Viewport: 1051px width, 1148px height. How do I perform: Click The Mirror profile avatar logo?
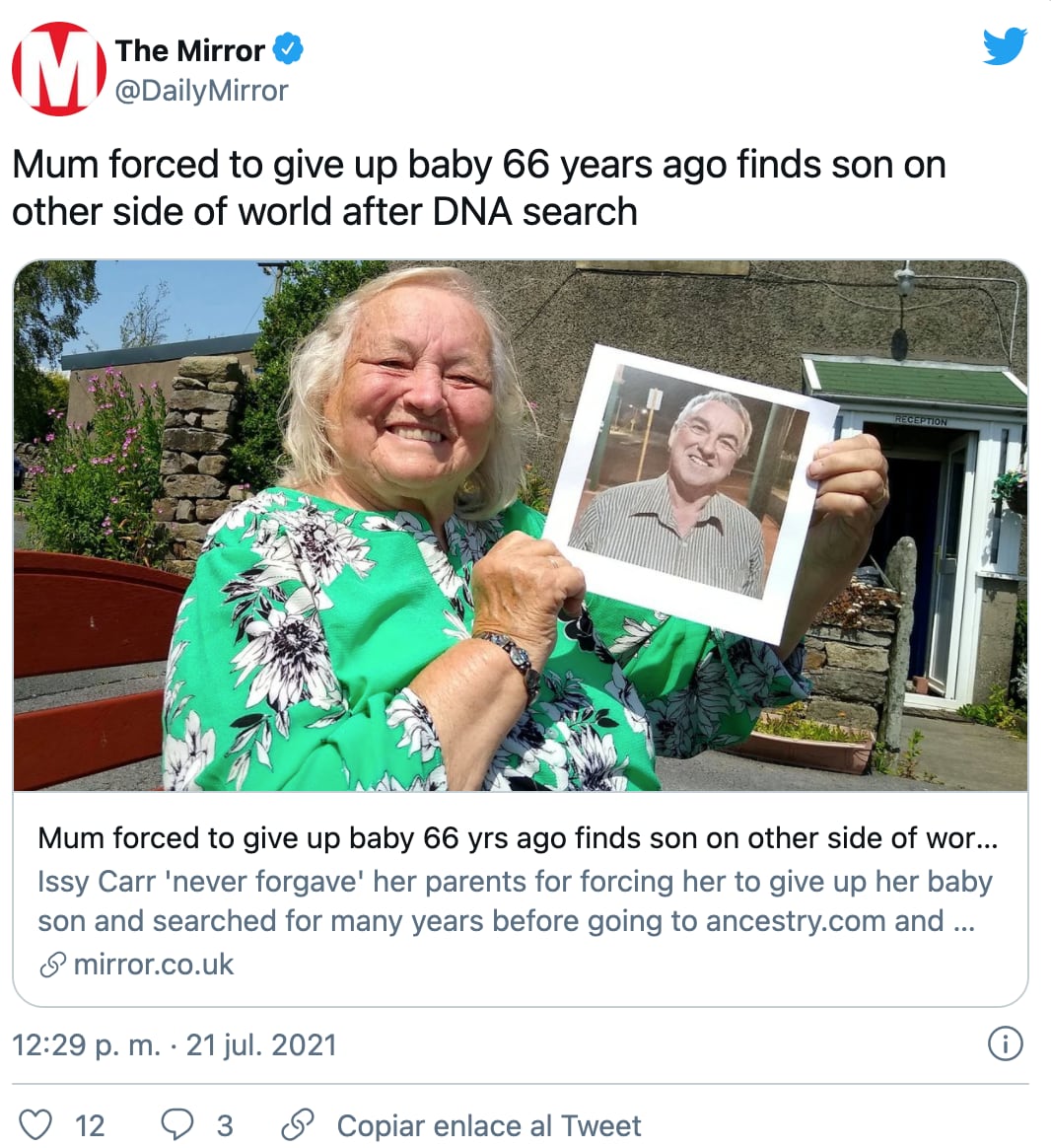[x=59, y=69]
